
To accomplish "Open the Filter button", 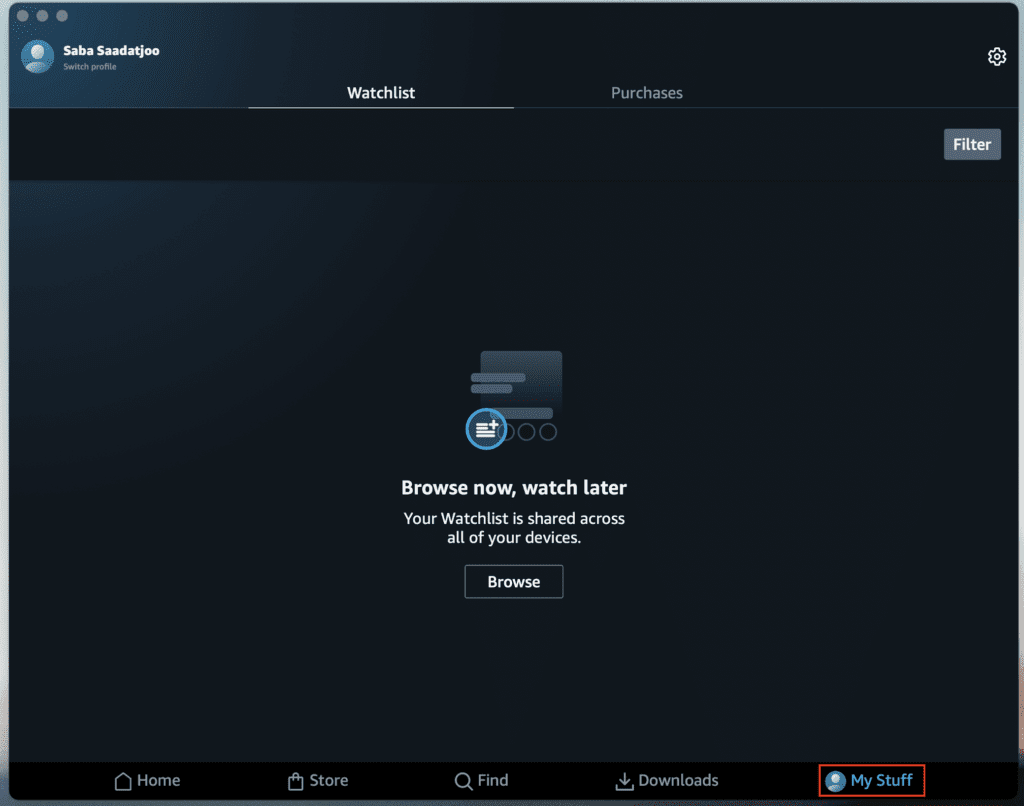I will 972,144.
